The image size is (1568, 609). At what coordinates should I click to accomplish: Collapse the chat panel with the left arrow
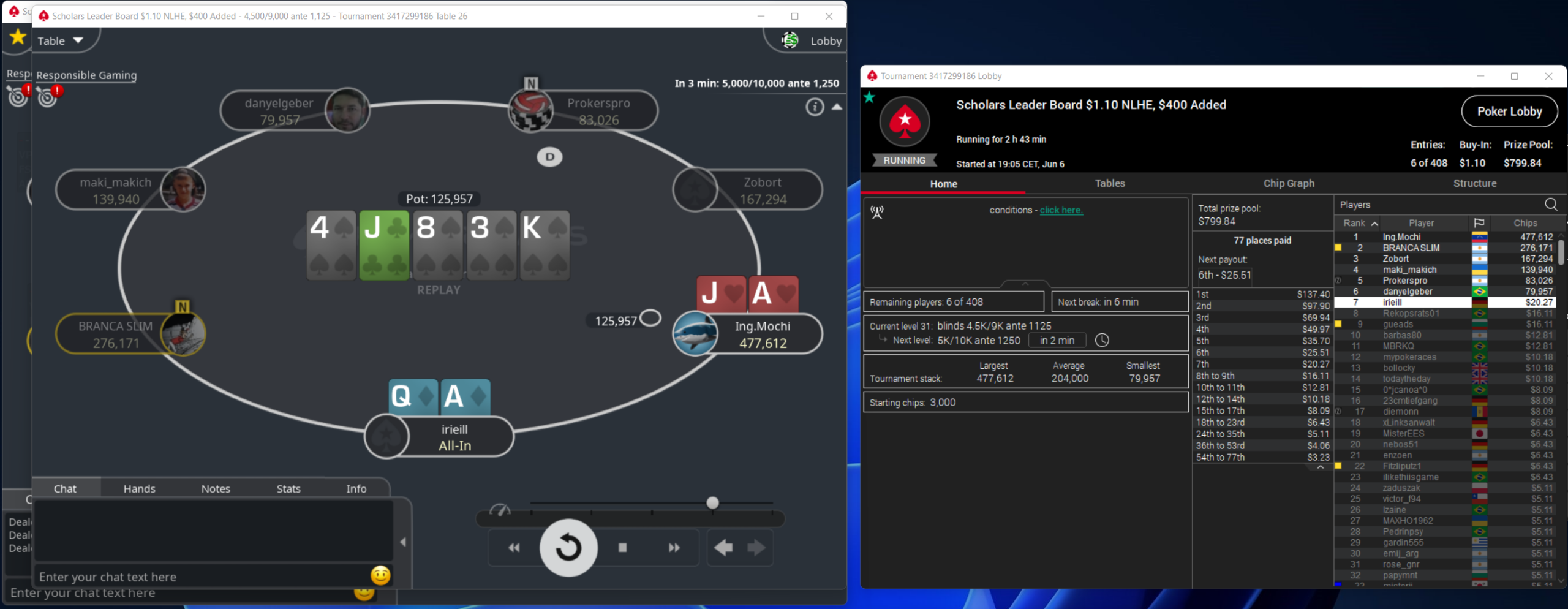point(403,542)
